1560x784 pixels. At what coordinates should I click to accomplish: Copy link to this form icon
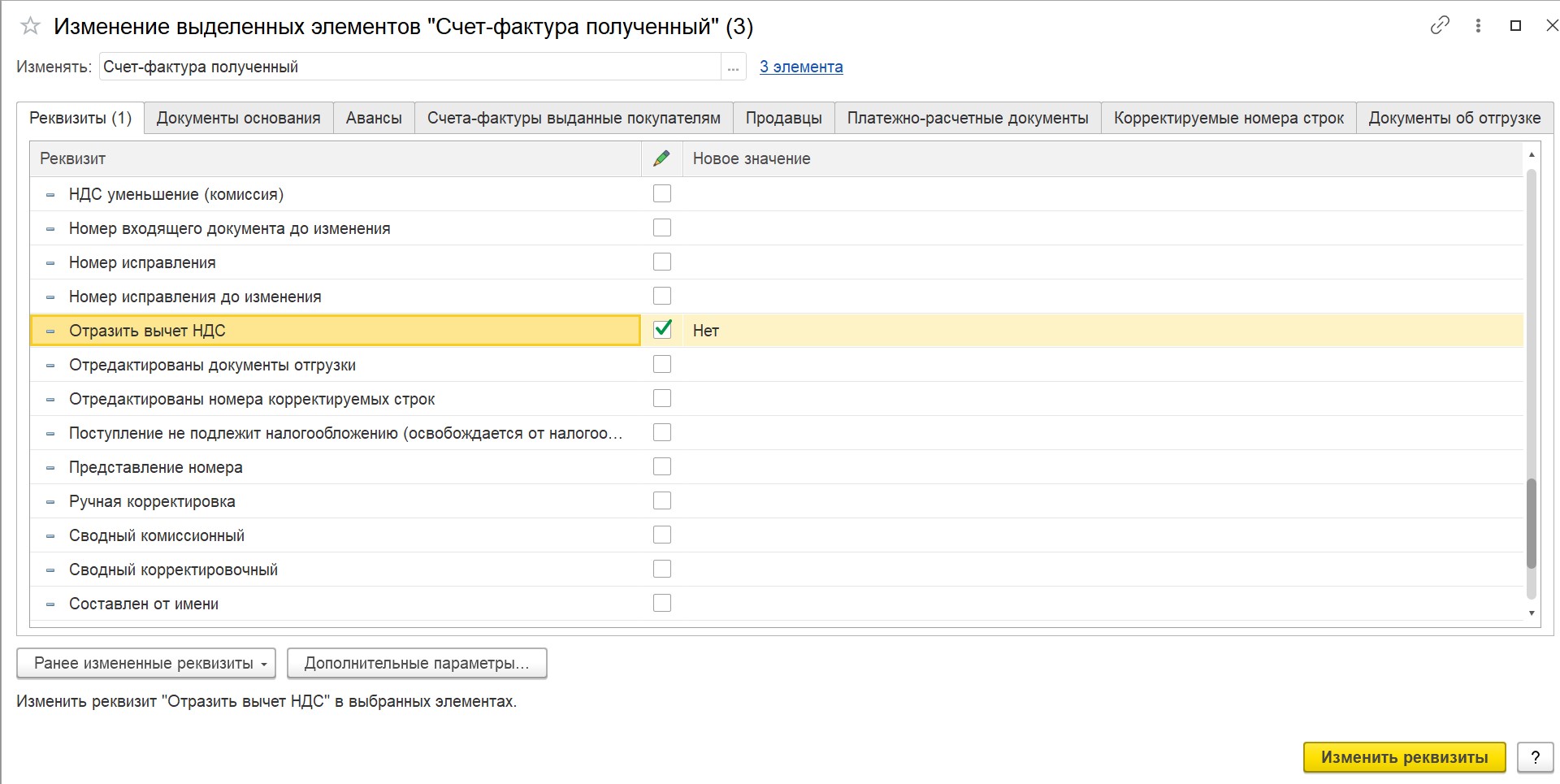click(1440, 26)
